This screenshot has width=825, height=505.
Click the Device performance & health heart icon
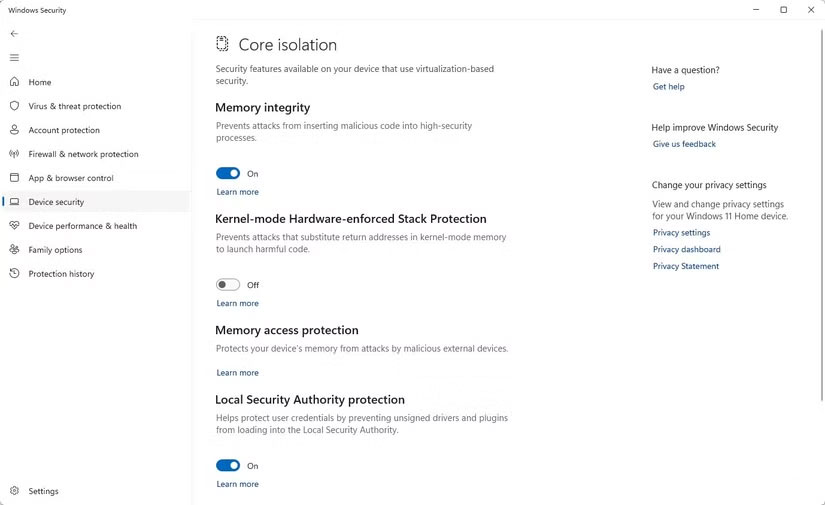[x=14, y=226]
